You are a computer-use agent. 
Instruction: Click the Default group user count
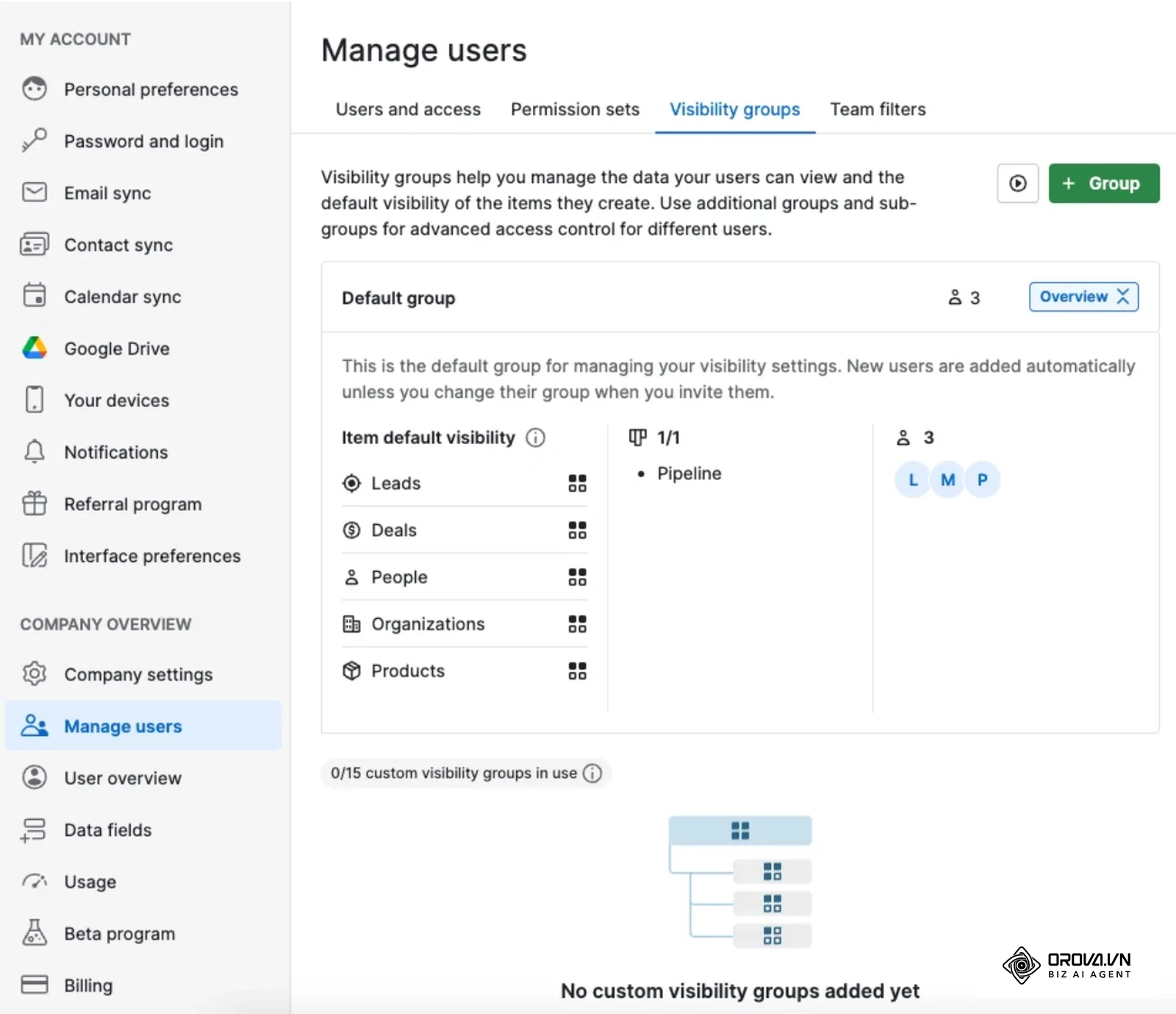[964, 298]
